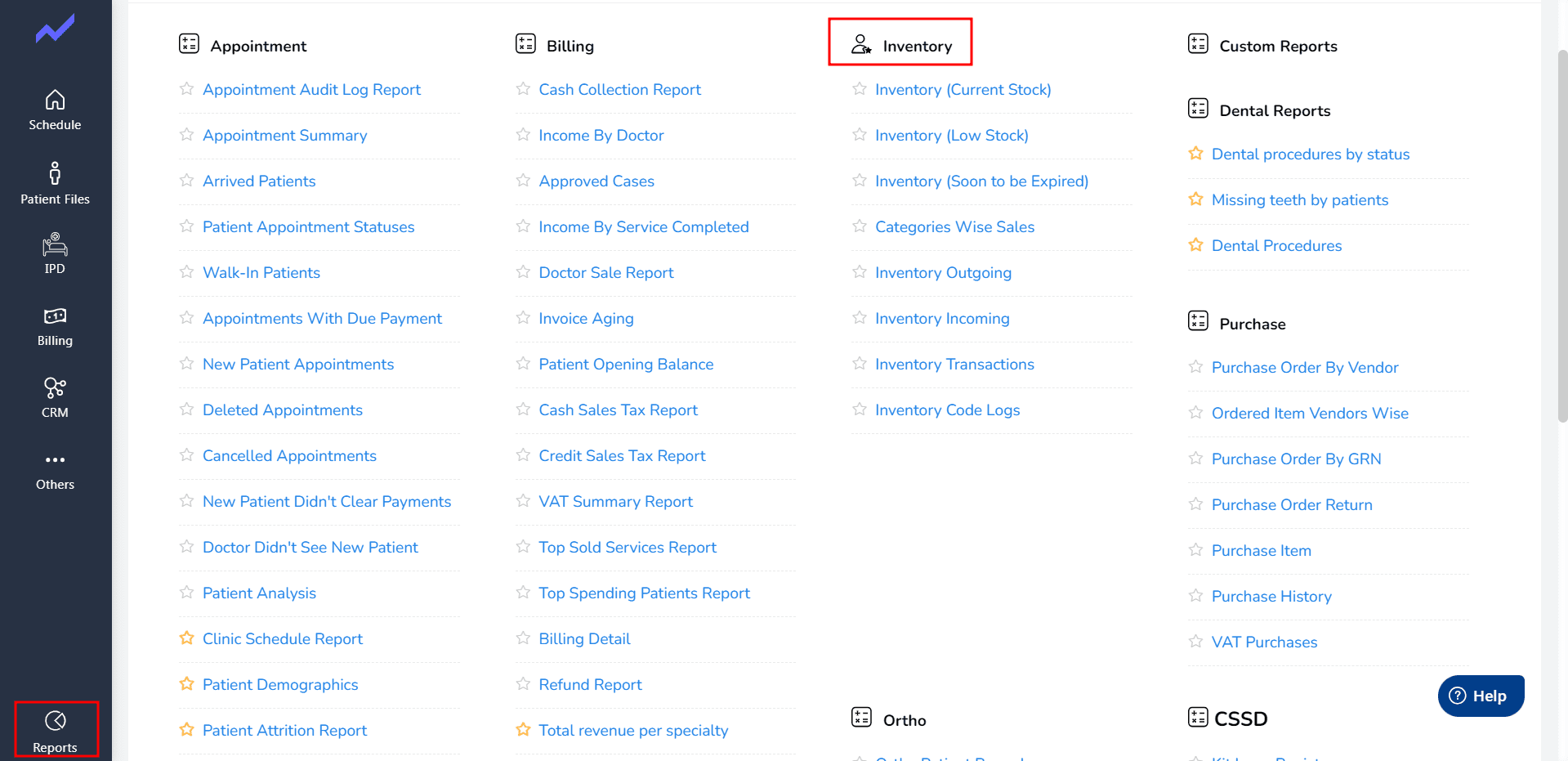Star the Cash Collection Report

523,88
